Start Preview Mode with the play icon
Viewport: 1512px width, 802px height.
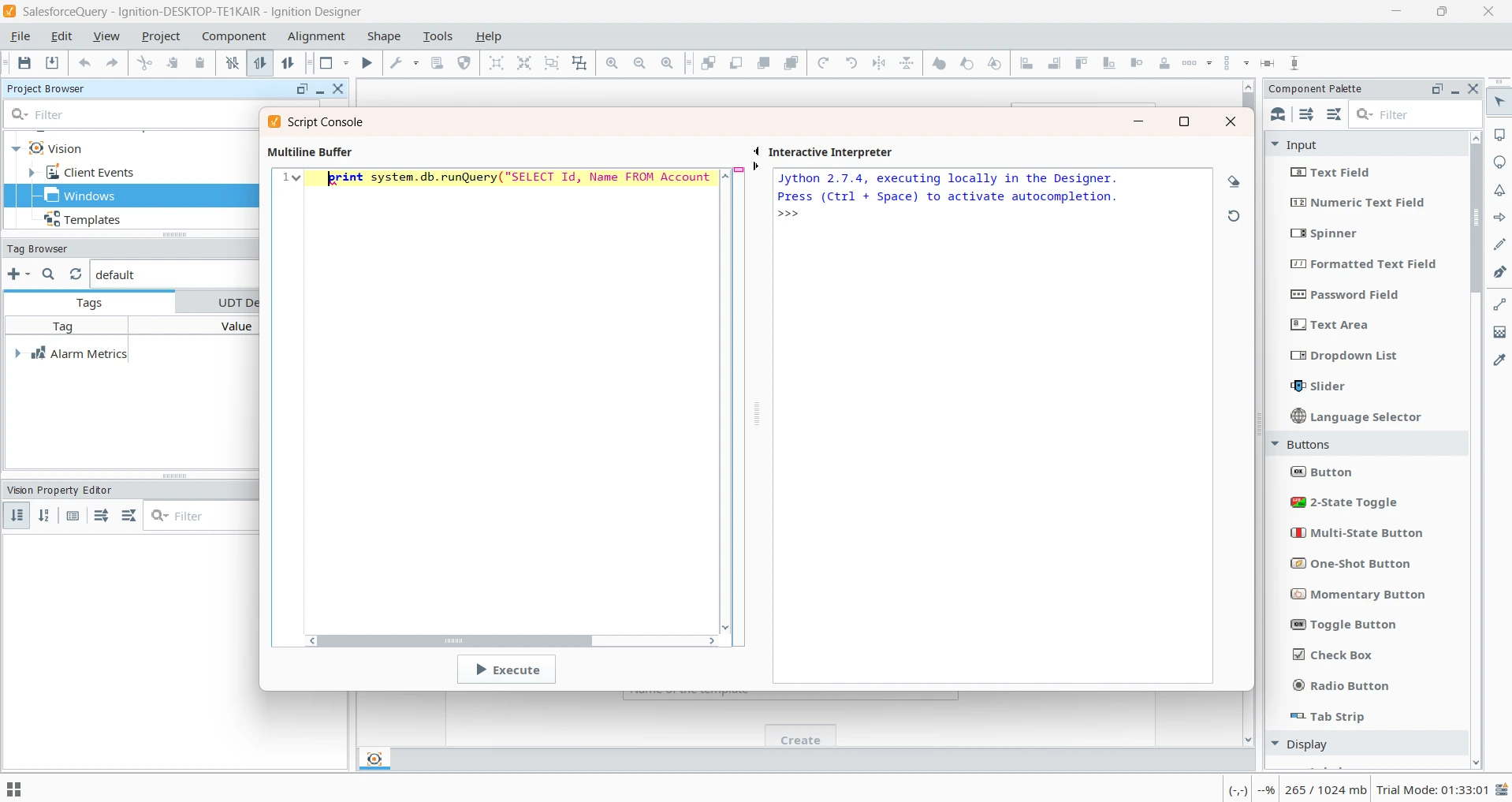[x=368, y=64]
